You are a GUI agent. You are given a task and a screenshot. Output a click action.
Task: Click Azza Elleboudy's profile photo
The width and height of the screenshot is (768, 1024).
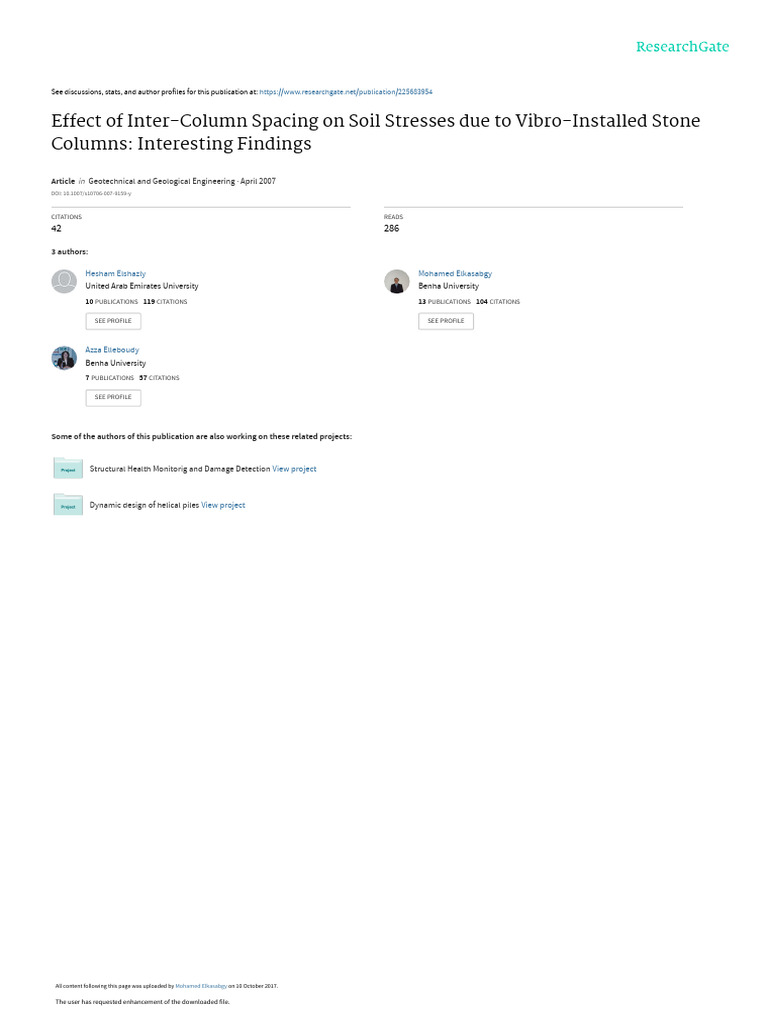point(64,358)
